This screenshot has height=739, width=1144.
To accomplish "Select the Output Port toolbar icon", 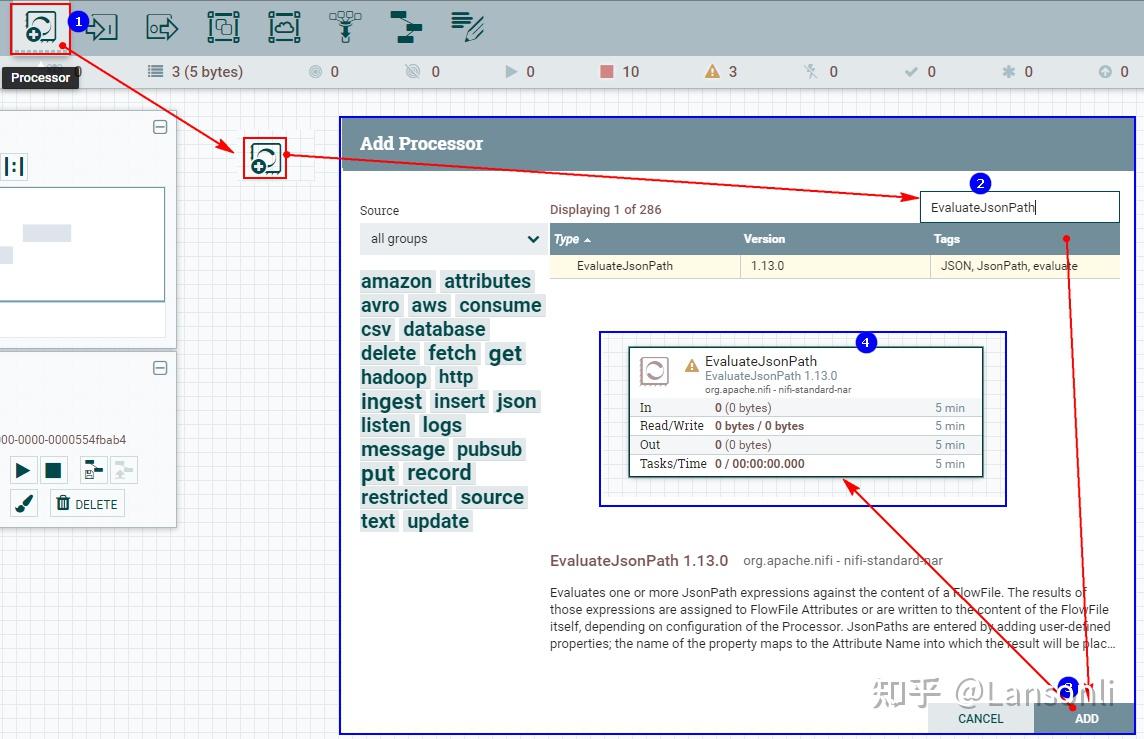I will (163, 28).
